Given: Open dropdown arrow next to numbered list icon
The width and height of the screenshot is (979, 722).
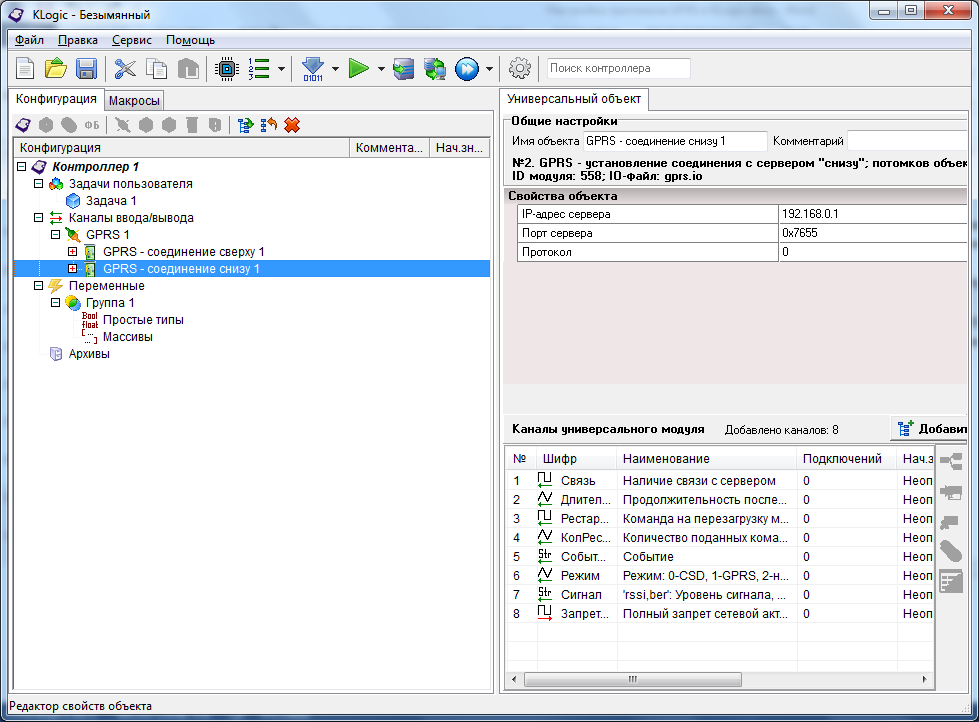Looking at the screenshot, I should coord(282,70).
